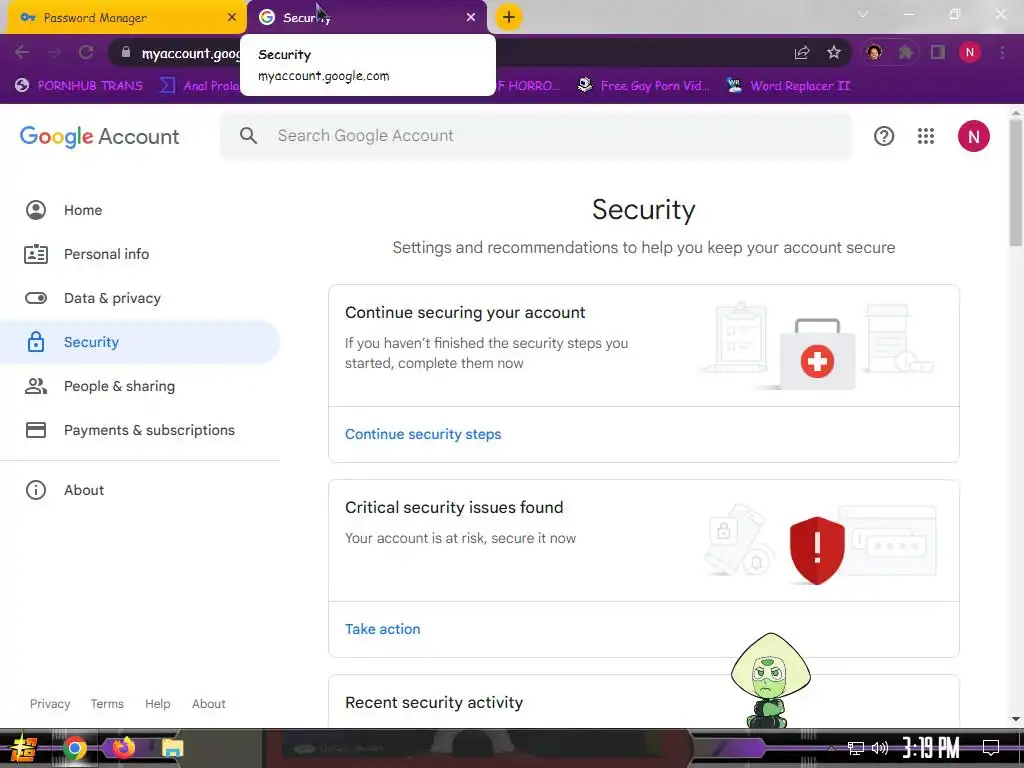Click the Critical security issues found heading
Screen dimensions: 1024x768
454,507
